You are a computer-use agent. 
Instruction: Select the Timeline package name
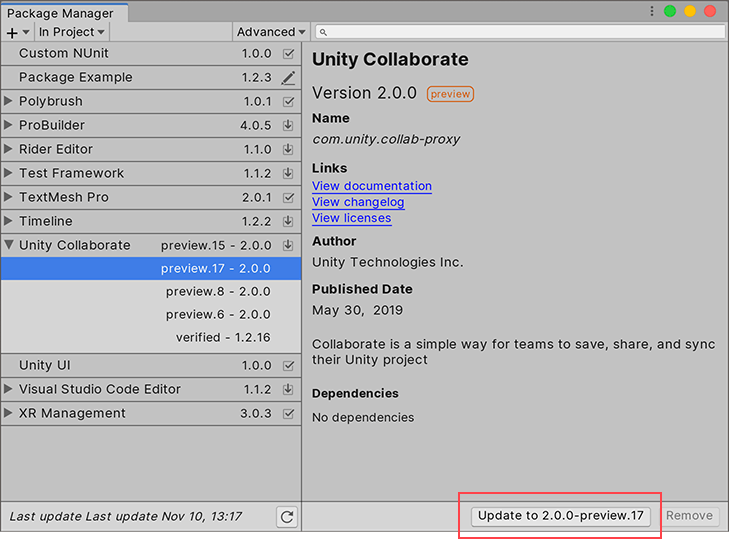click(46, 221)
